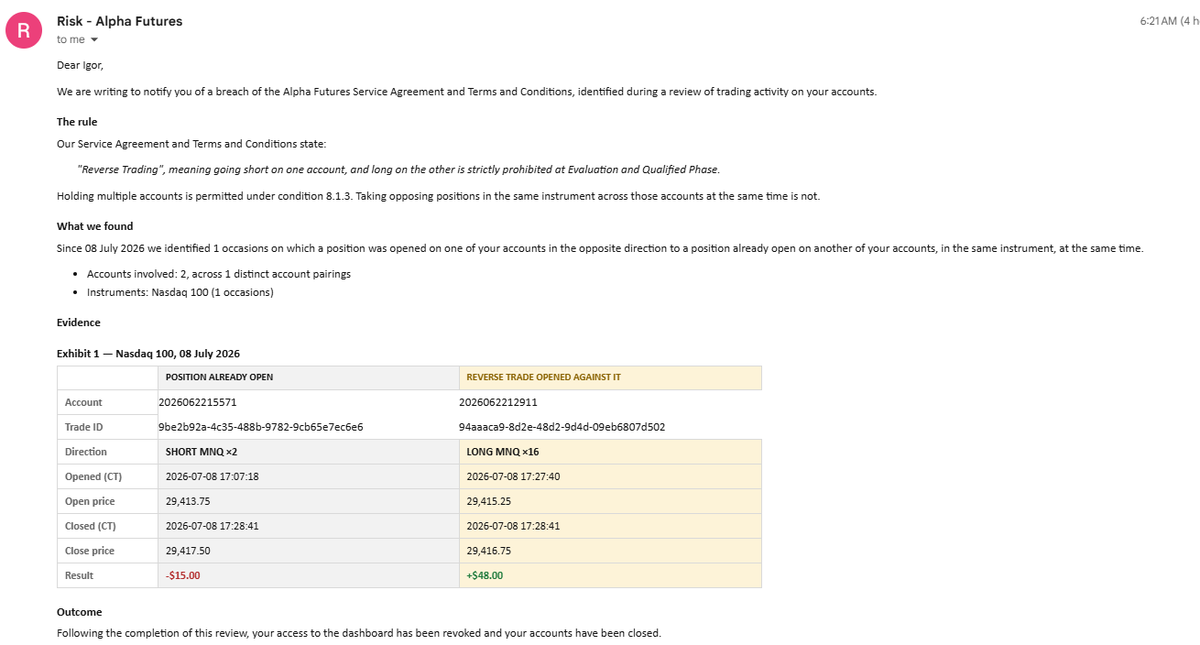Expand the "to me" recipient details arrow
The height and width of the screenshot is (645, 1200).
pos(94,40)
